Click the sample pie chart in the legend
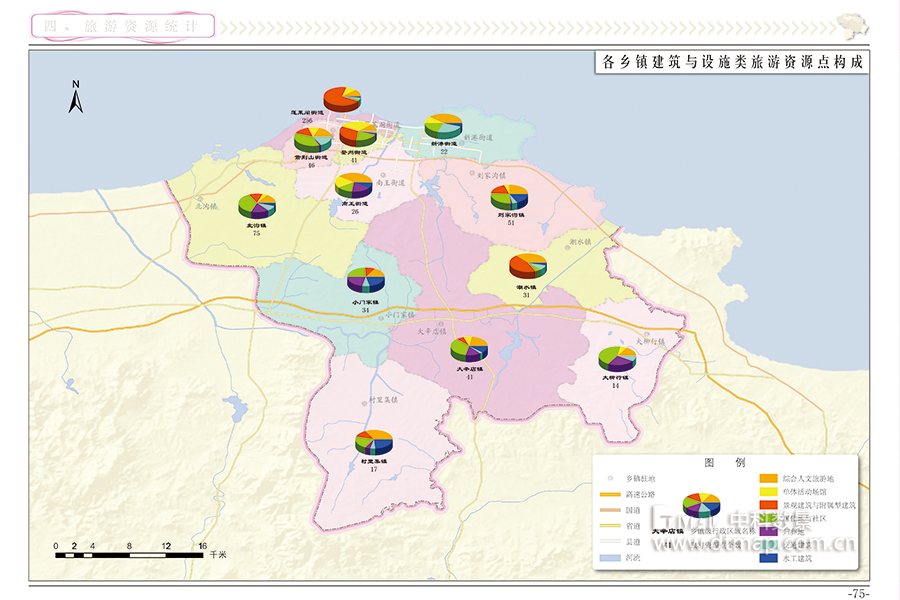The image size is (900, 600). tap(701, 504)
